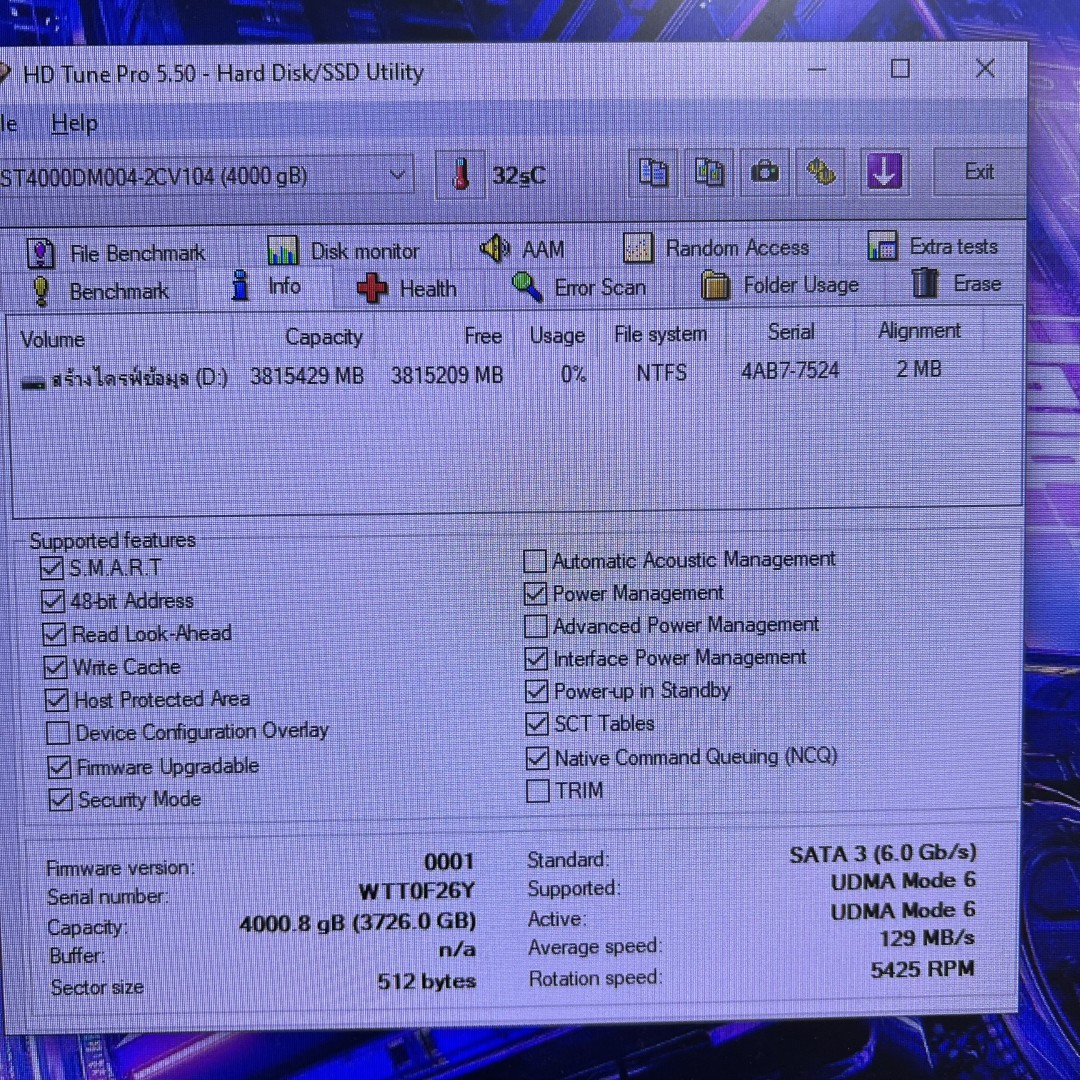
Task: Click the purple down-arrow minimize to tray icon
Action: tap(883, 172)
